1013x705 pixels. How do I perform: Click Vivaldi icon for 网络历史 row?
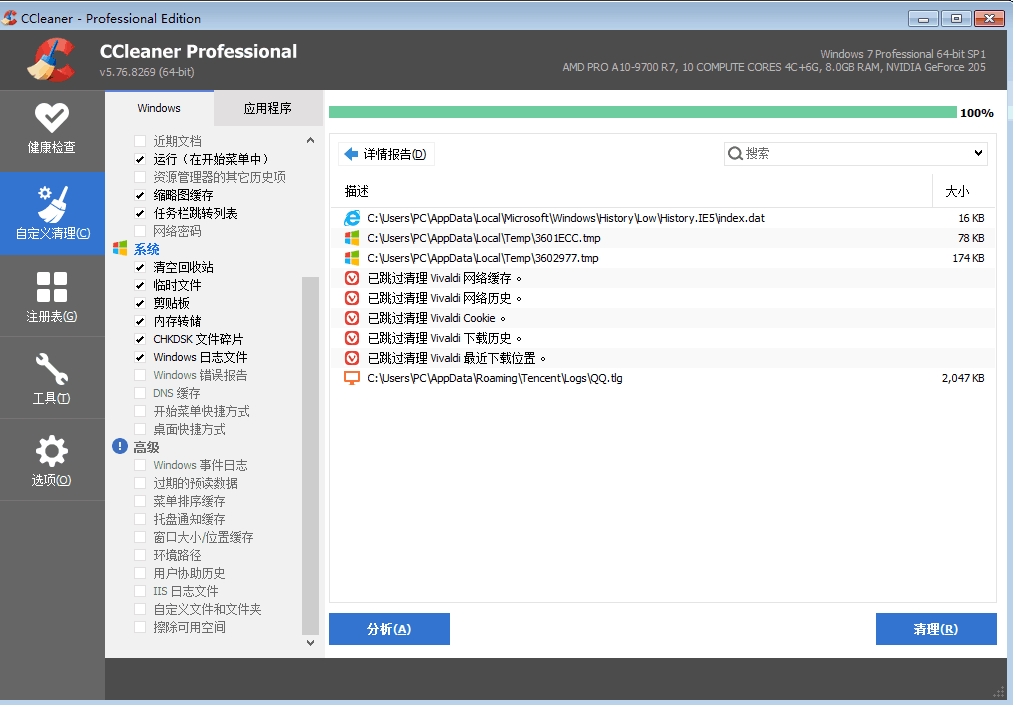(351, 299)
